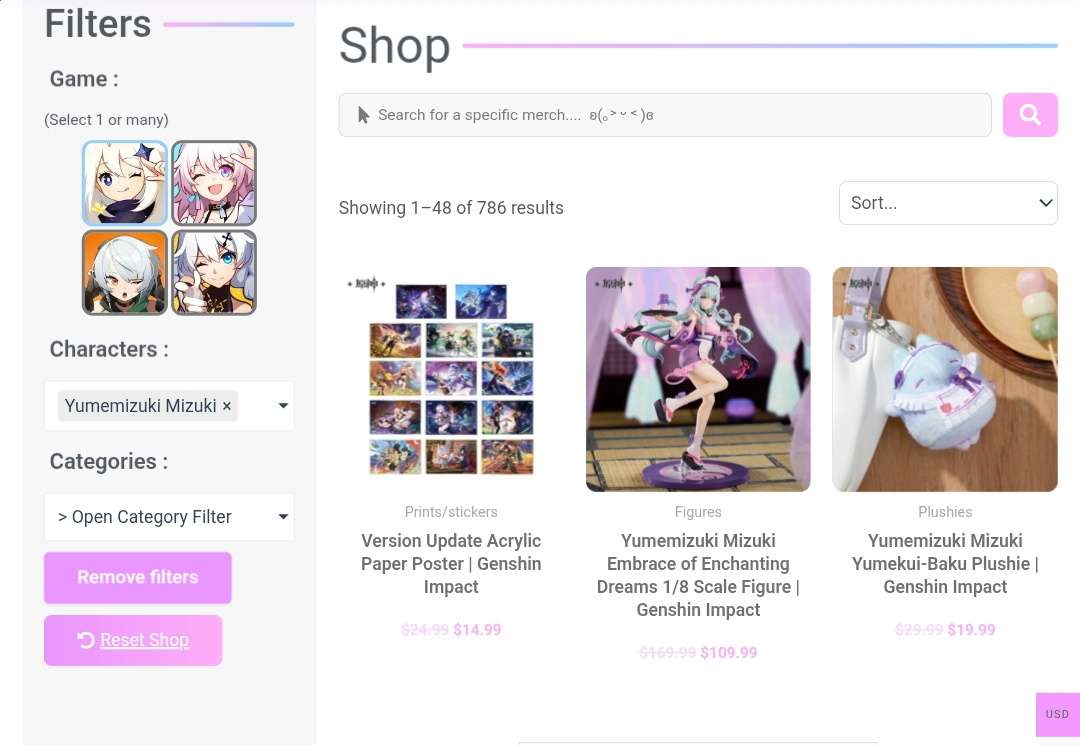The height and width of the screenshot is (745, 1080).
Task: Click the $14.99 sale price
Action: [x=477, y=630]
